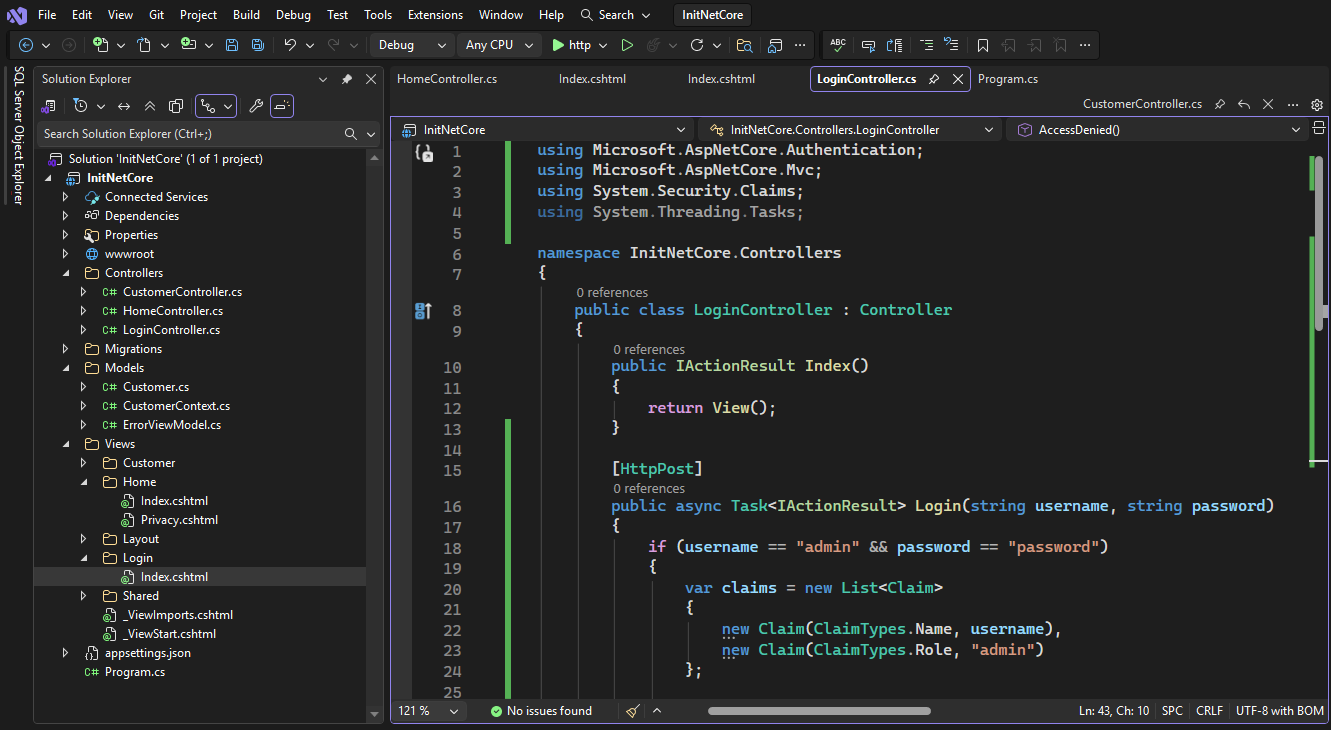Click the code cleanup broom icon
The width and height of the screenshot is (1331, 730).
(x=633, y=711)
